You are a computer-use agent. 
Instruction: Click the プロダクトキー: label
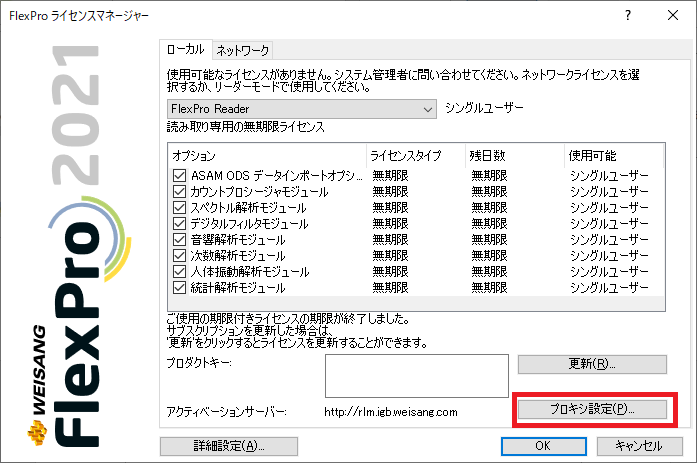point(200,363)
